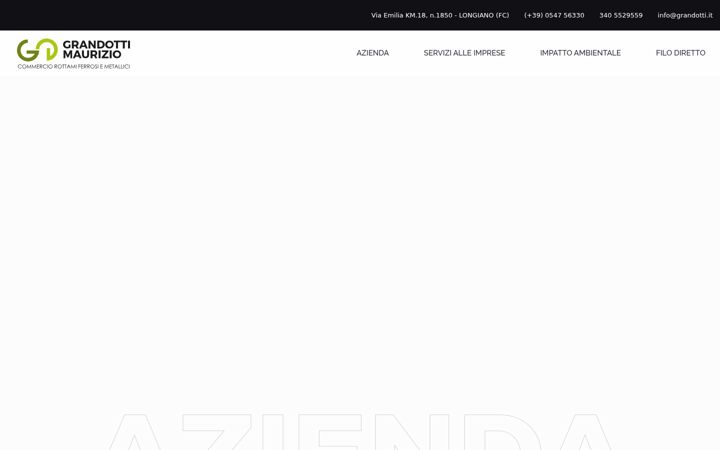Go to IMPATTO AMBIENTALE page
The height and width of the screenshot is (450, 720).
(x=580, y=53)
